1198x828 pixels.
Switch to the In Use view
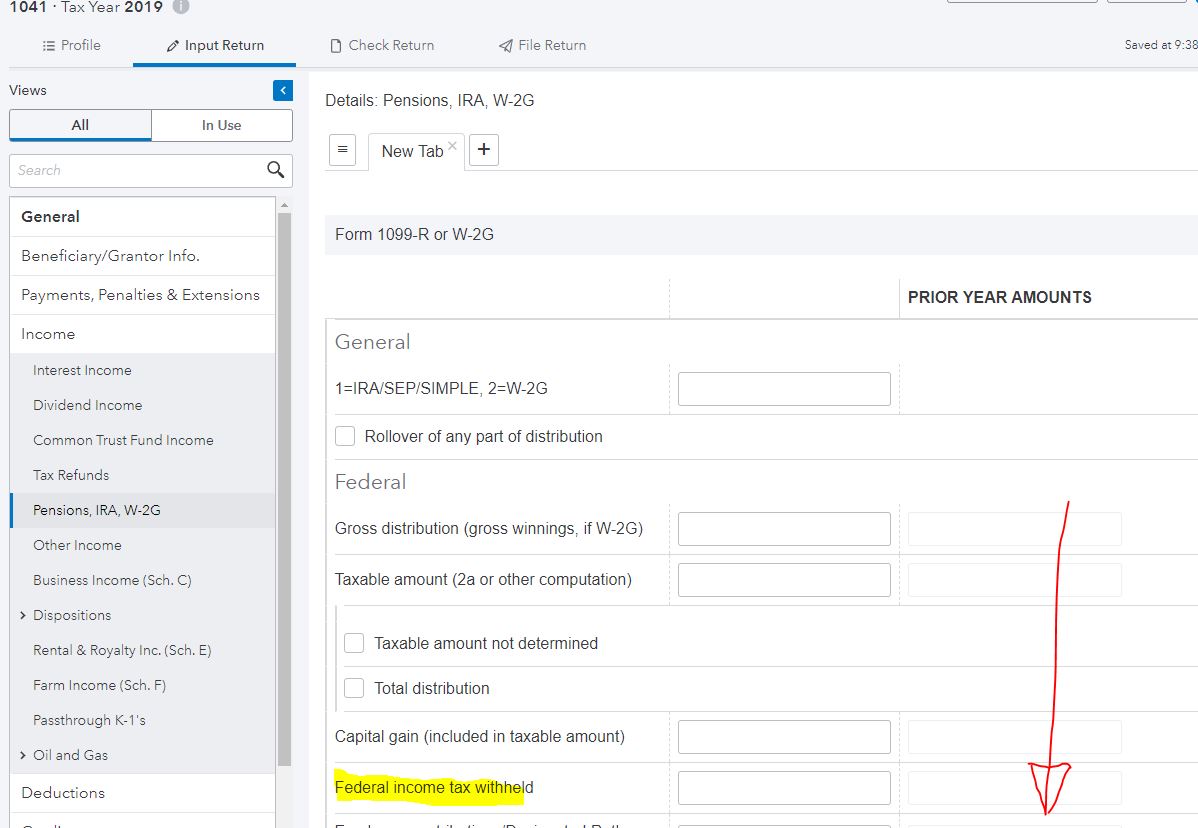tap(221, 125)
